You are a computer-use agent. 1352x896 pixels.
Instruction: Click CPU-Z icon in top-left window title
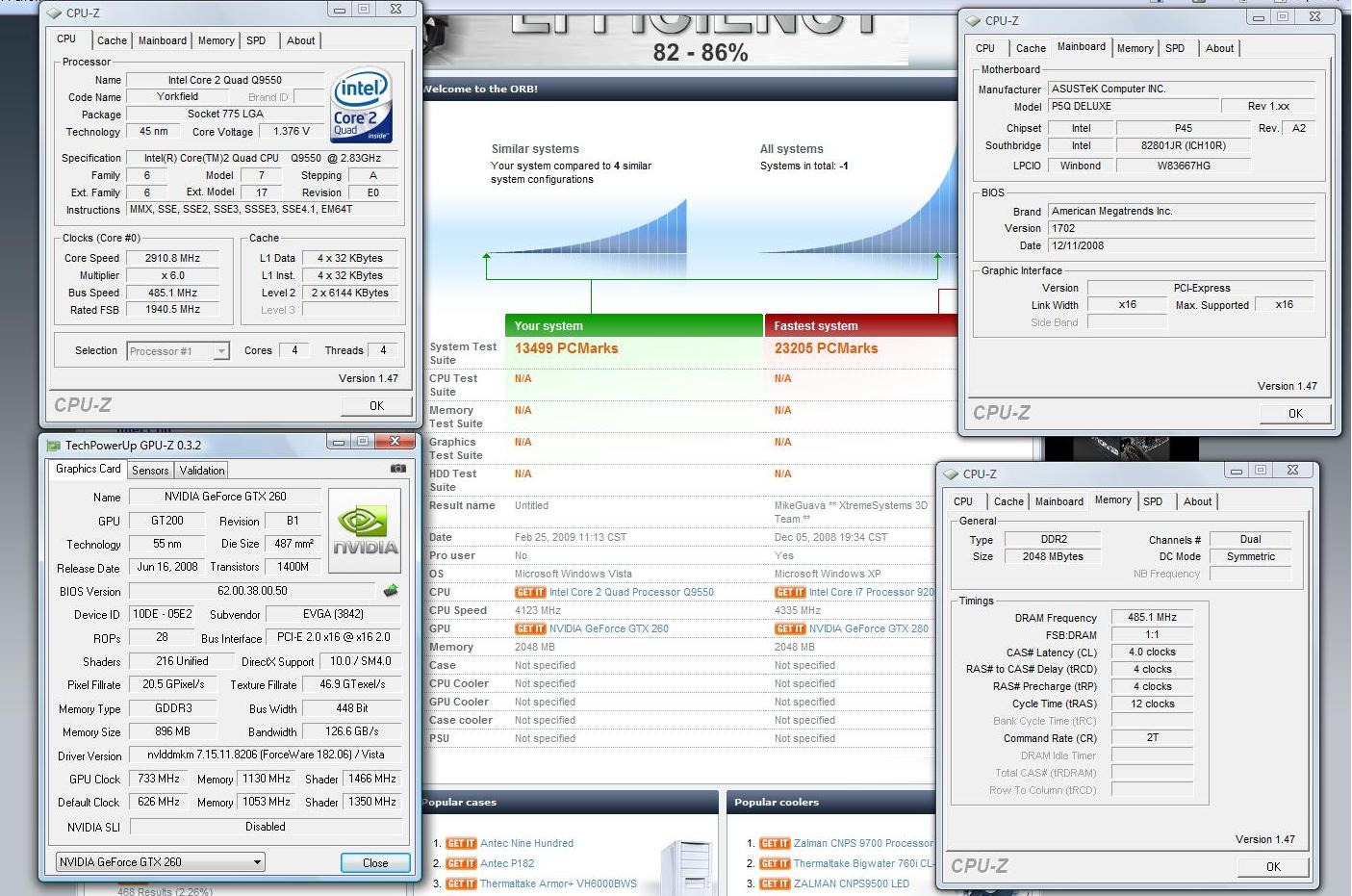tap(54, 13)
